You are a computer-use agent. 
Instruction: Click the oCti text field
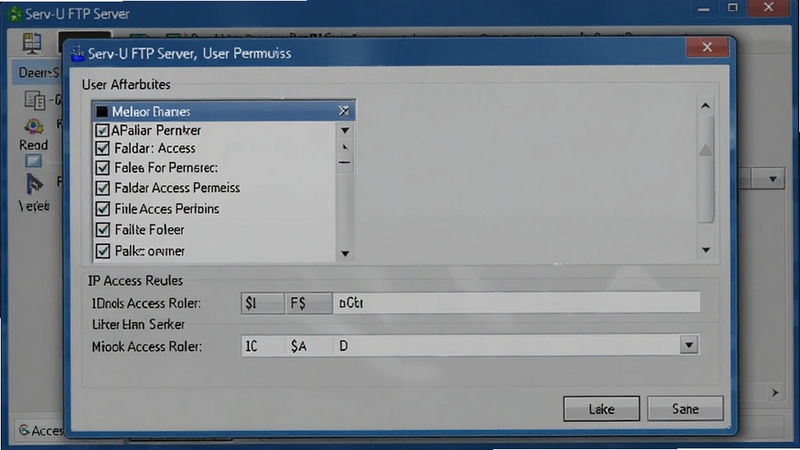(517, 303)
